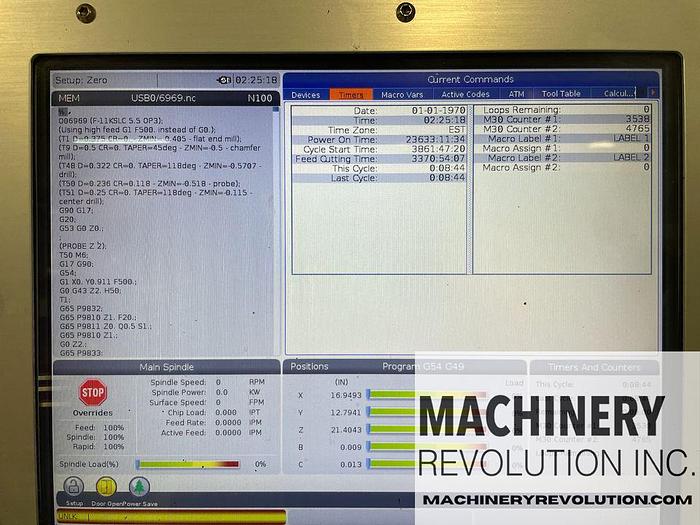Open the Devices tab
Screen dimensions: 700x525
(x=306, y=95)
